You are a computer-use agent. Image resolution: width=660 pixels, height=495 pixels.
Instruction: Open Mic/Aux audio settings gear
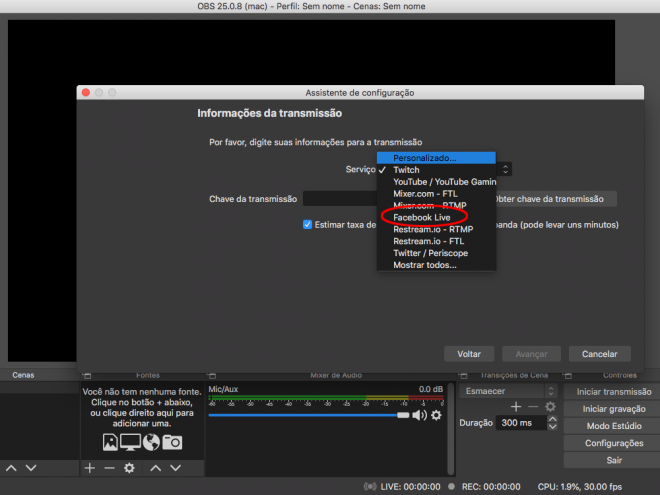pyautogui.click(x=436, y=415)
